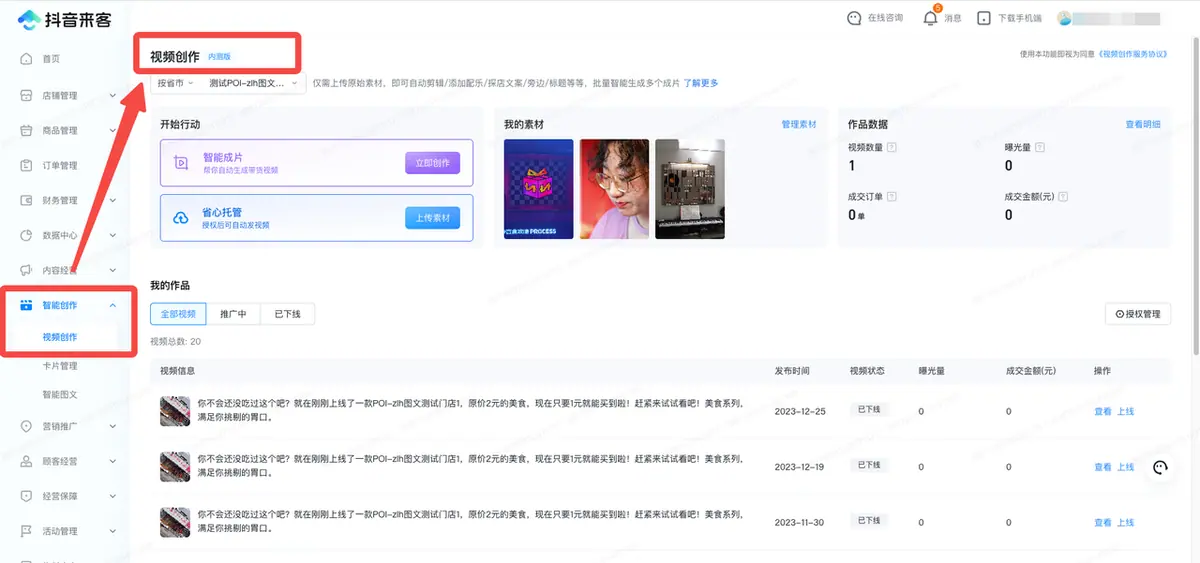Click the 经营保障 shield icon
This screenshot has height=563, width=1200.
click(27, 496)
